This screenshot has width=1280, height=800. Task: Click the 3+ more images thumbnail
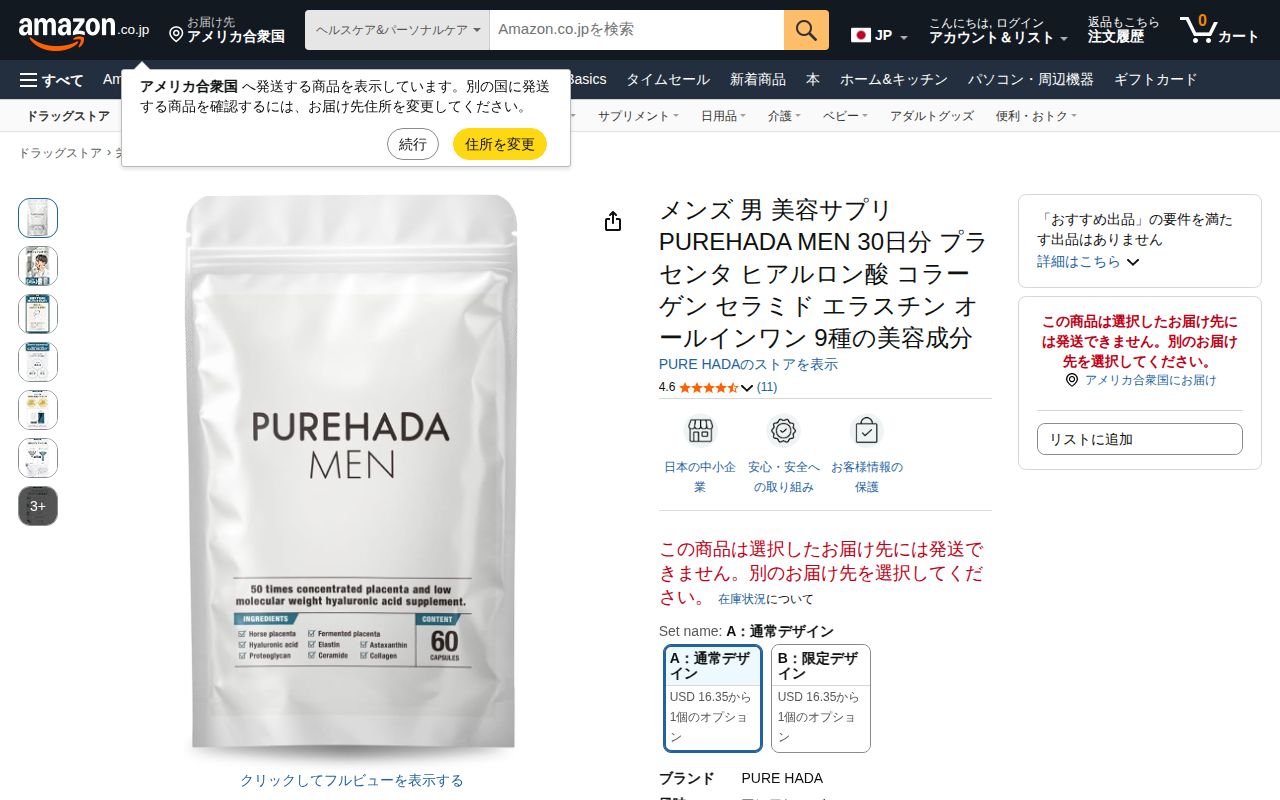(38, 506)
